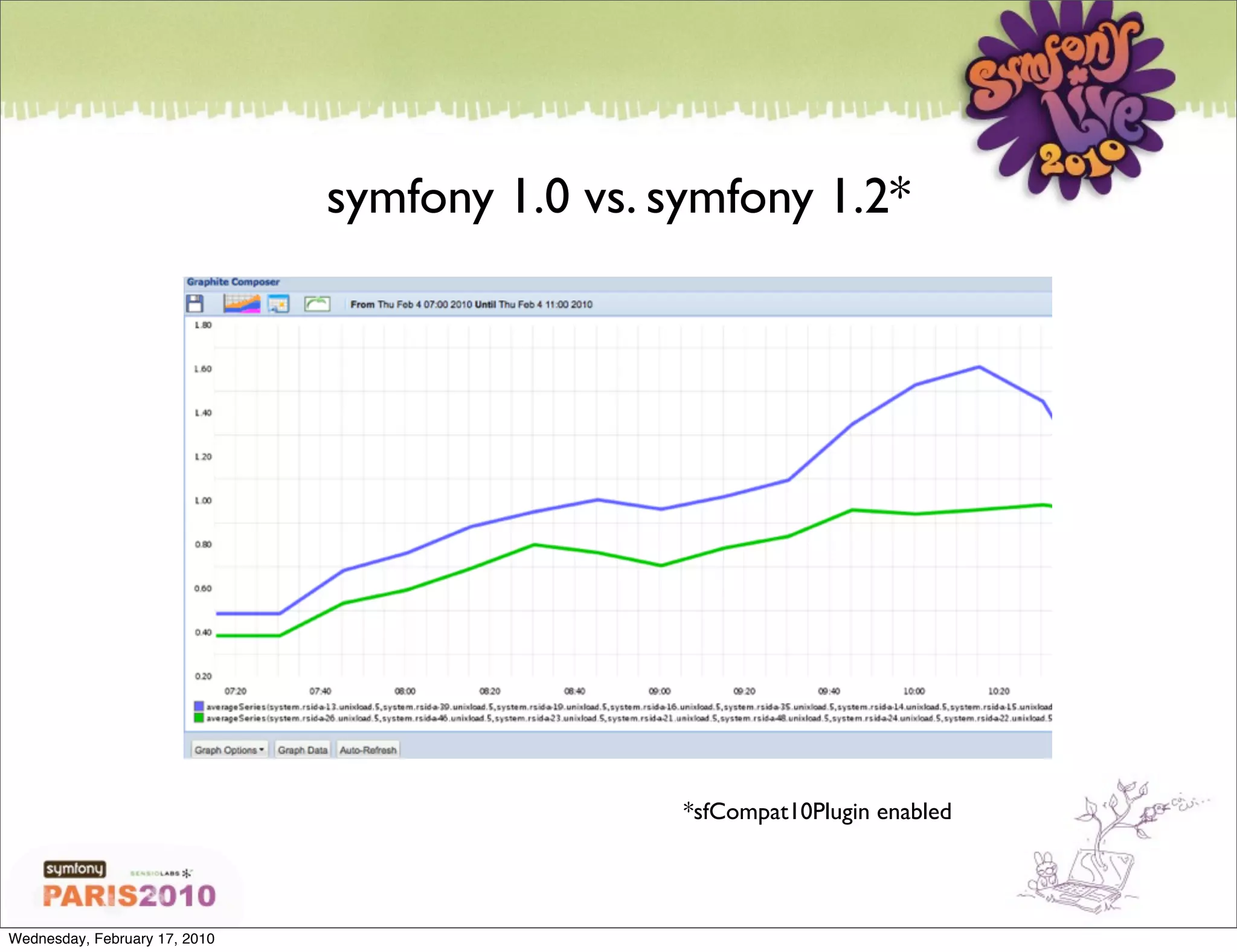
Task: Toggle the Auto-Refresh button
Action: (368, 750)
